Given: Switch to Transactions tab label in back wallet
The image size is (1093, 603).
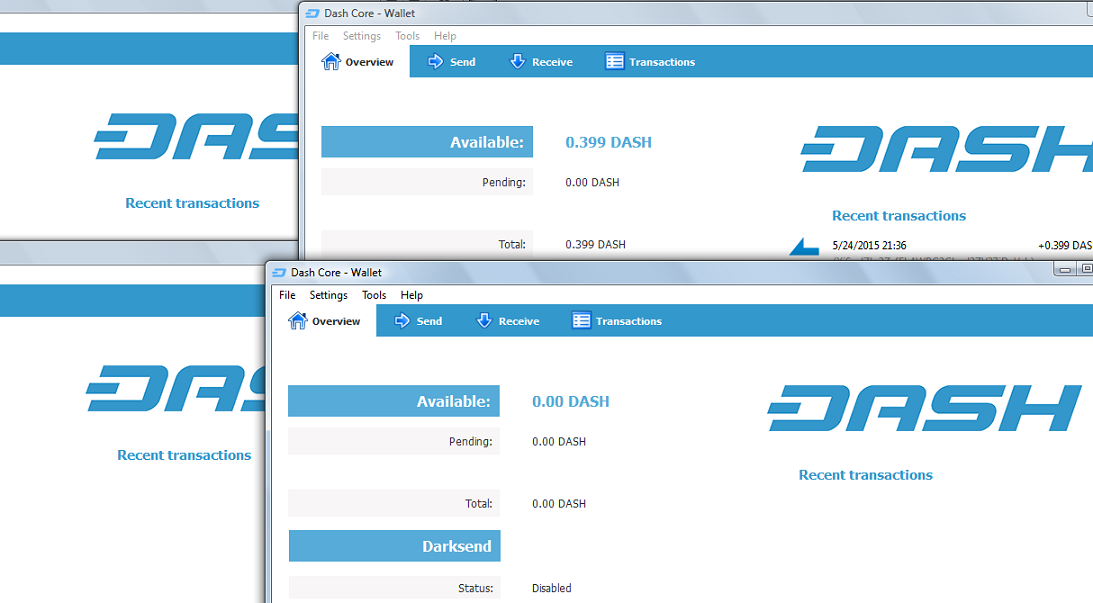Looking at the screenshot, I should [x=662, y=62].
